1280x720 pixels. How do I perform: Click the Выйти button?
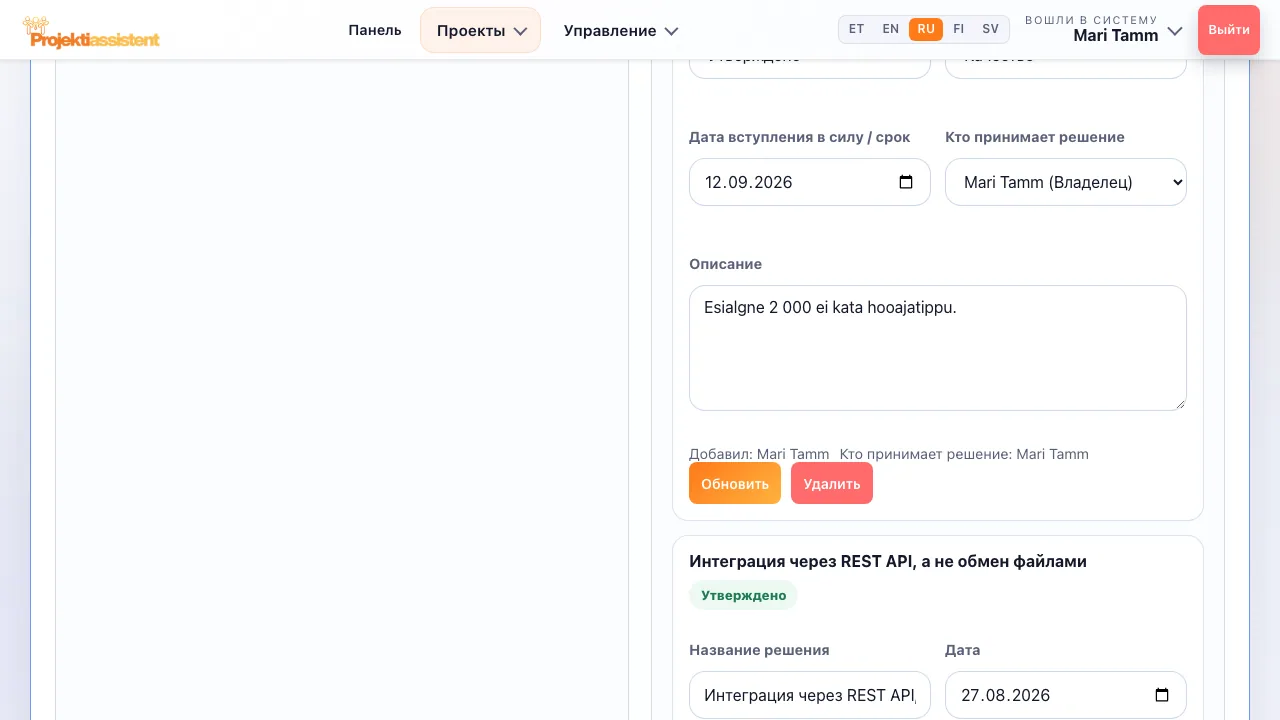pos(1229,30)
